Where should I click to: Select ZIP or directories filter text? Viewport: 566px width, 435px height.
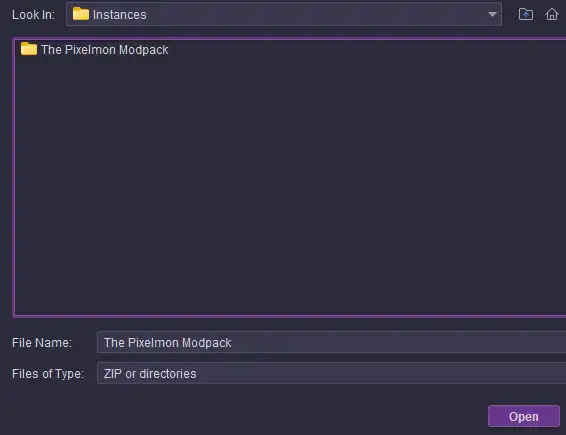(150, 374)
